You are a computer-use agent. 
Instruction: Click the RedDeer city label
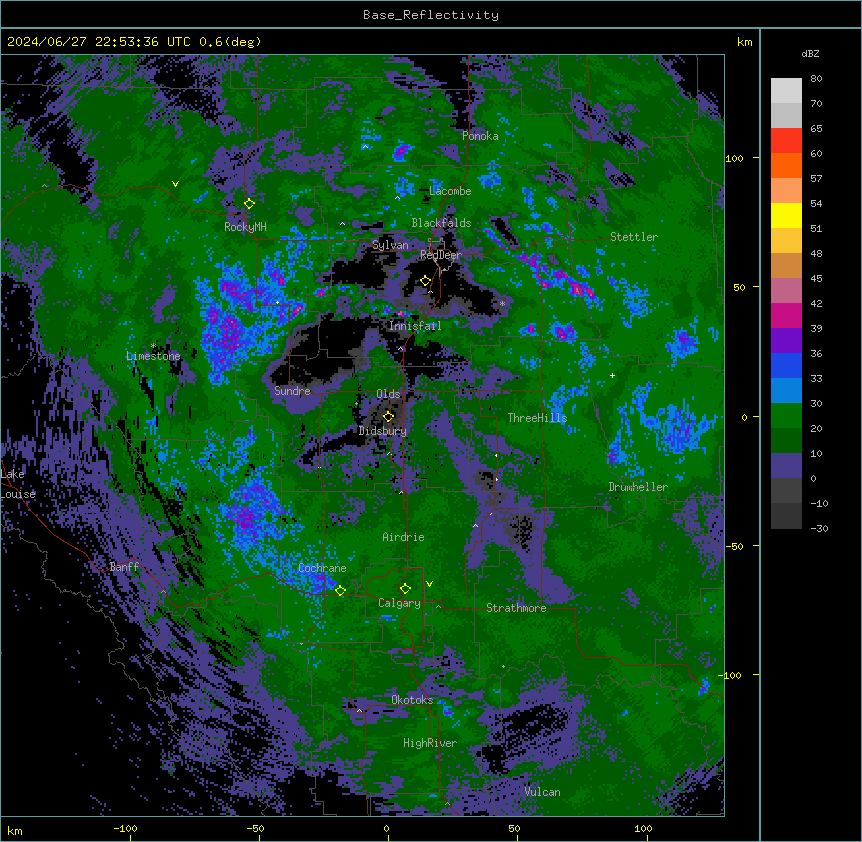tap(441, 255)
